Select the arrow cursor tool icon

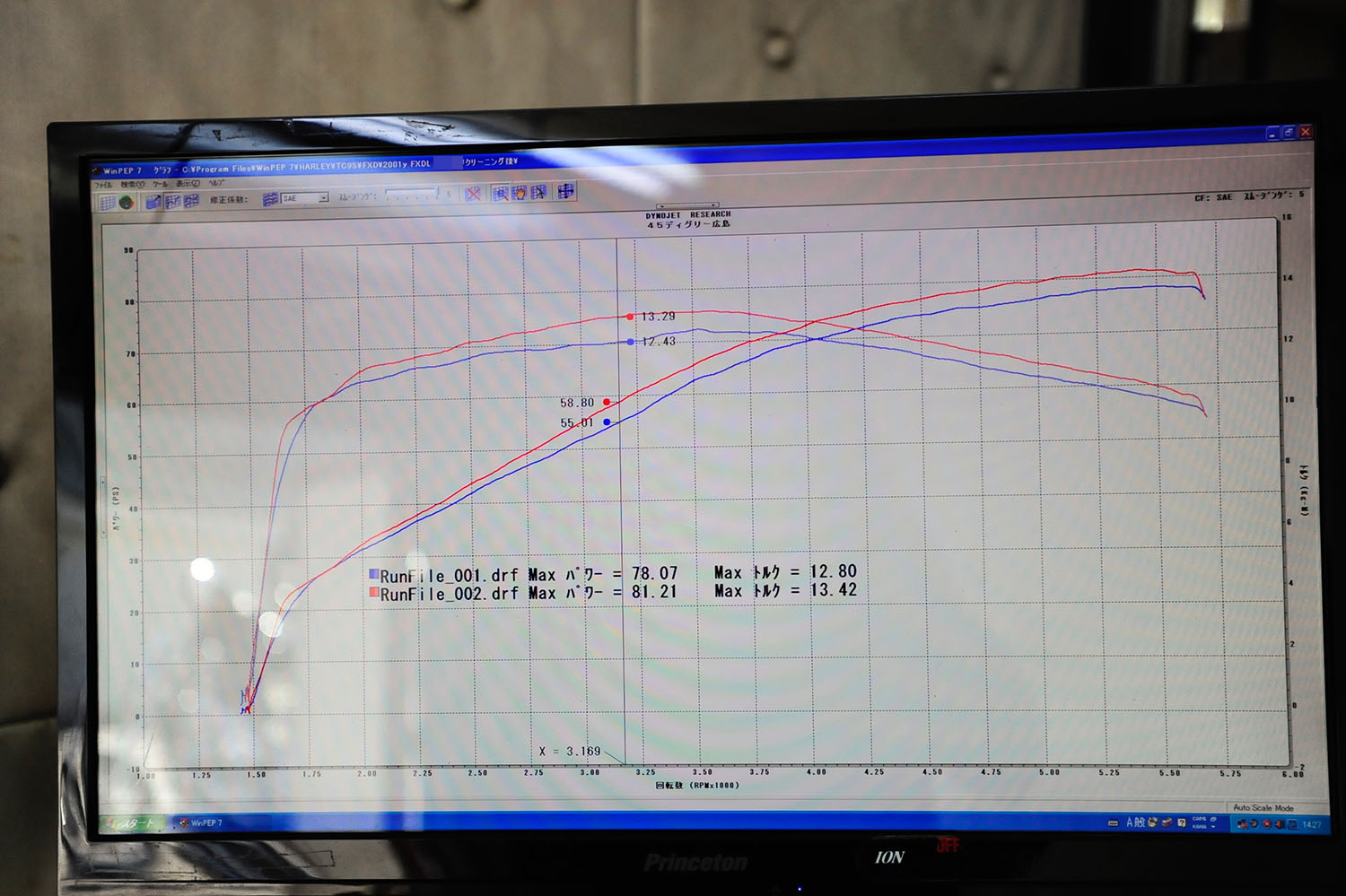pos(538,192)
